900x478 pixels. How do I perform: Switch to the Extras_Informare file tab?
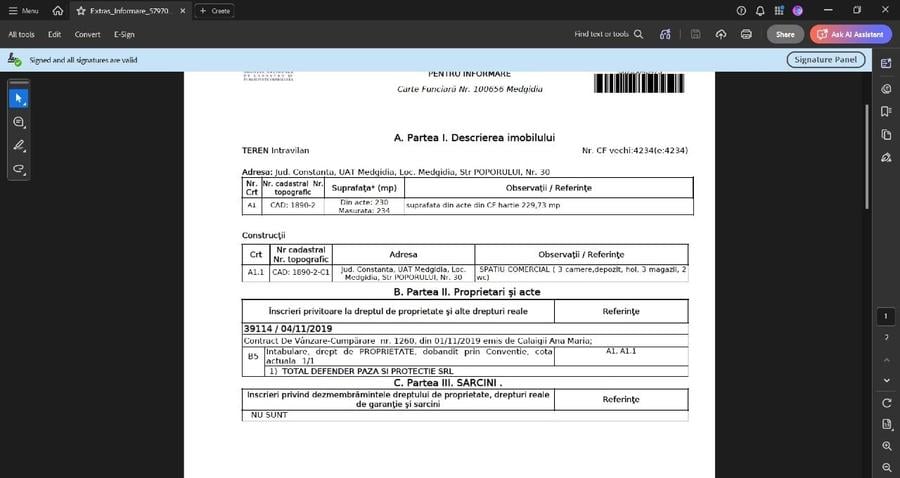[x=130, y=11]
